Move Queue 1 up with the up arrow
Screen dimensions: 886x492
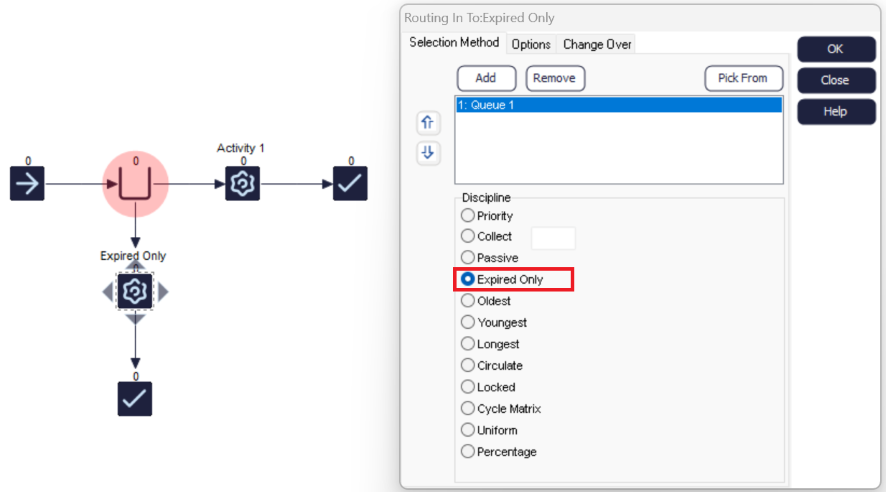click(428, 122)
